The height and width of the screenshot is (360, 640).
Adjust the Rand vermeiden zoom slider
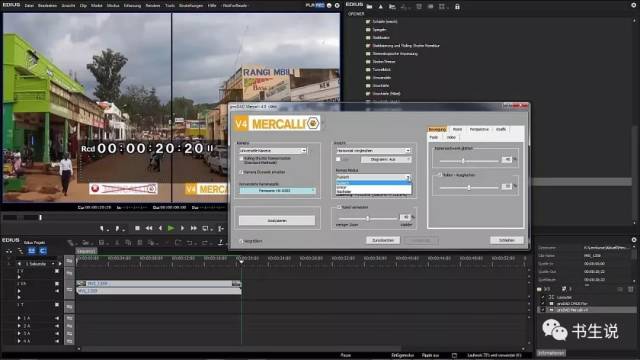tap(367, 218)
